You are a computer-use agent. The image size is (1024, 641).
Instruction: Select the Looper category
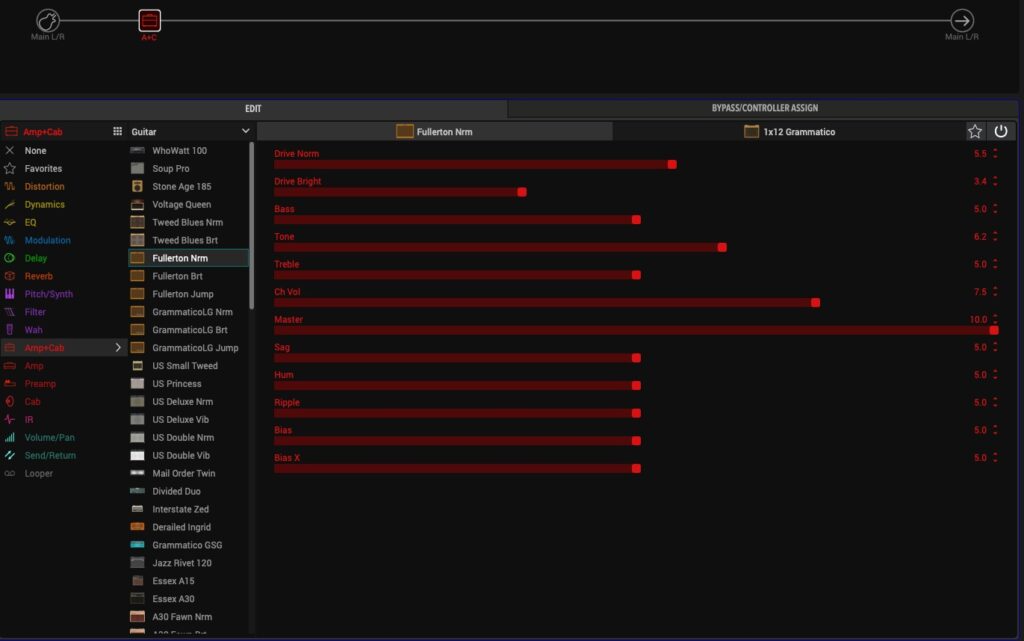38,474
